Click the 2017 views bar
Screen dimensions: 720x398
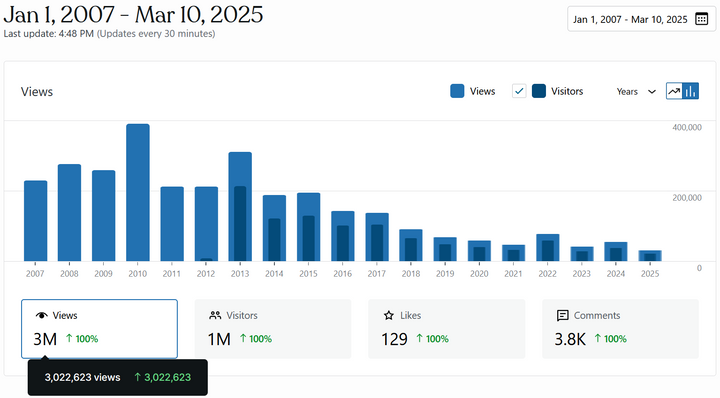coord(377,237)
